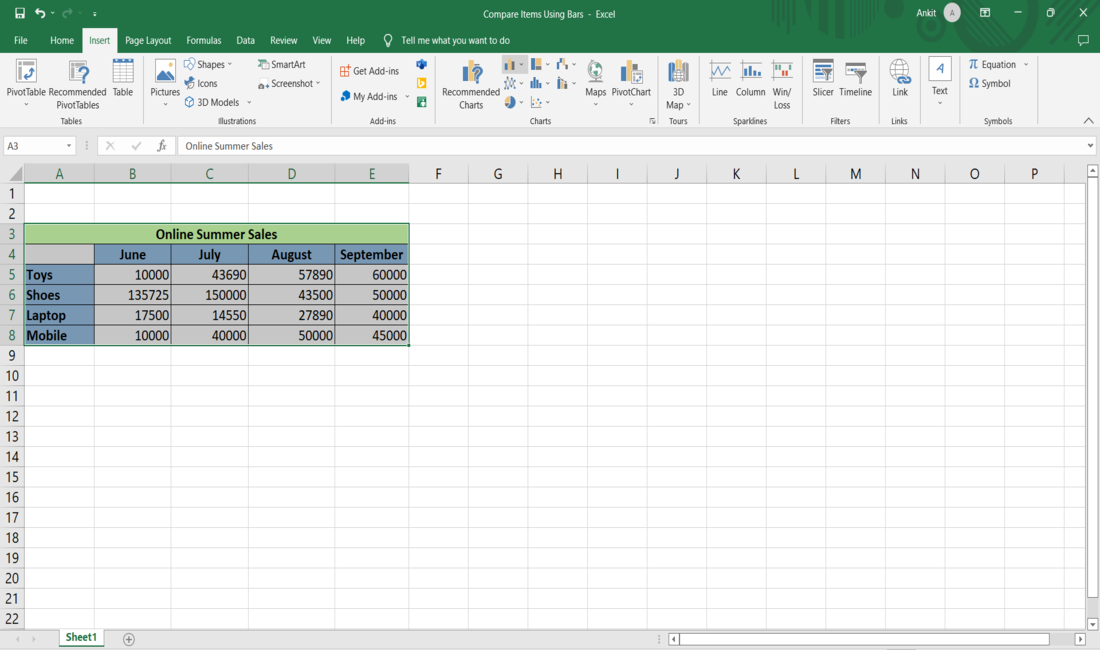
Task: Insert a Win/Loss sparkline
Action: 781,82
